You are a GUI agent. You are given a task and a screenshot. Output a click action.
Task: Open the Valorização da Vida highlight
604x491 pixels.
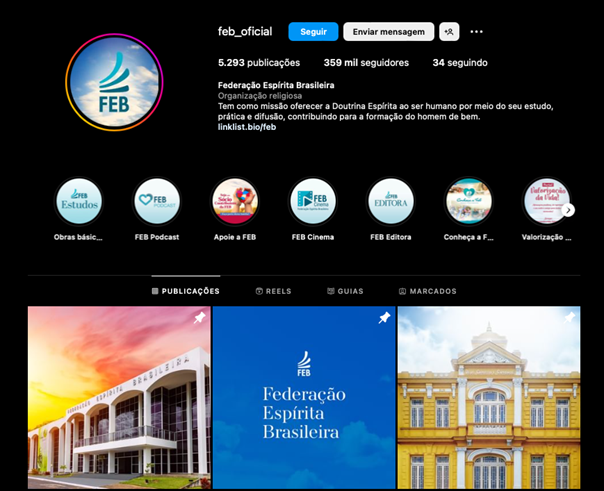546,203
